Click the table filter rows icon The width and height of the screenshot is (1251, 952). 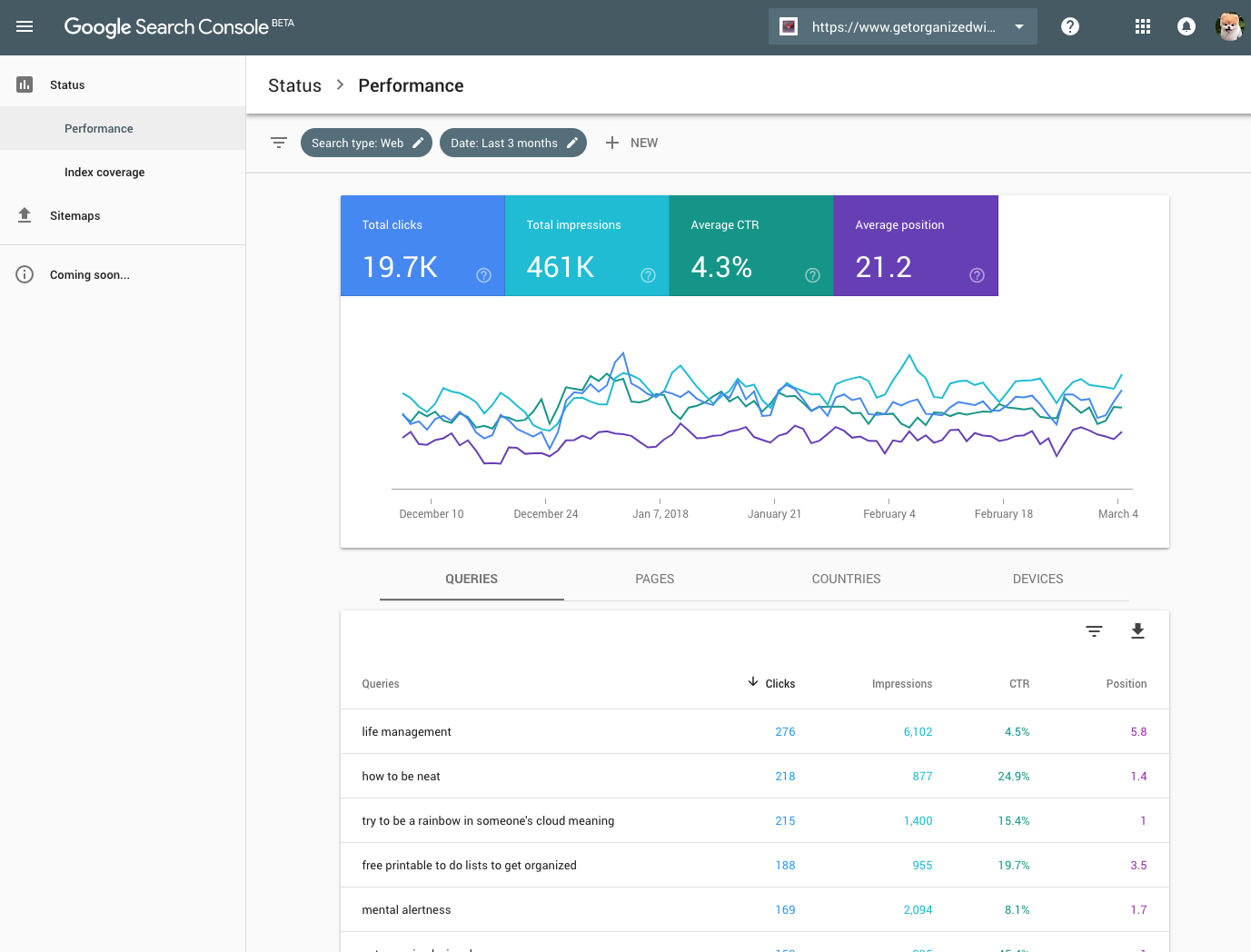(1094, 631)
